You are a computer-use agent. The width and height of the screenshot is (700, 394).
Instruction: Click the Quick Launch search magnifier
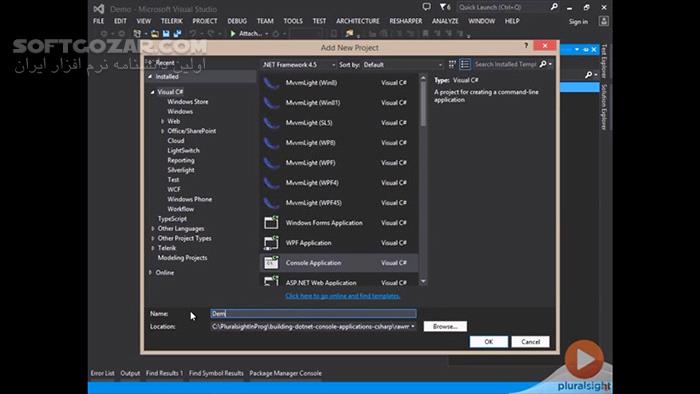(554, 7)
